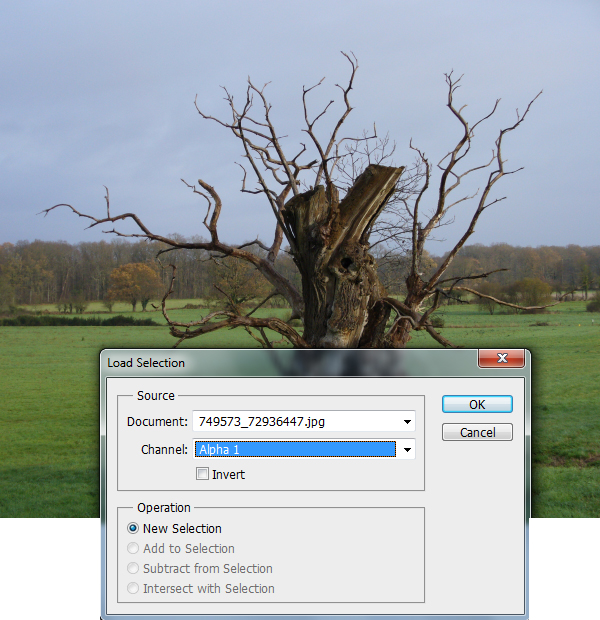This screenshot has height=620, width=600.
Task: Enable the Invert checkbox
Action: tap(202, 474)
